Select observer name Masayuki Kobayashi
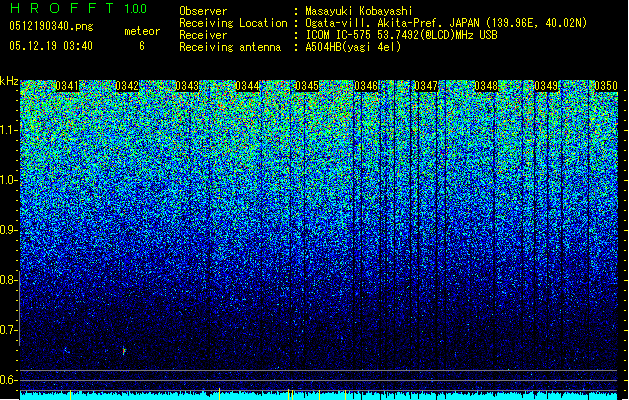 (359, 11)
